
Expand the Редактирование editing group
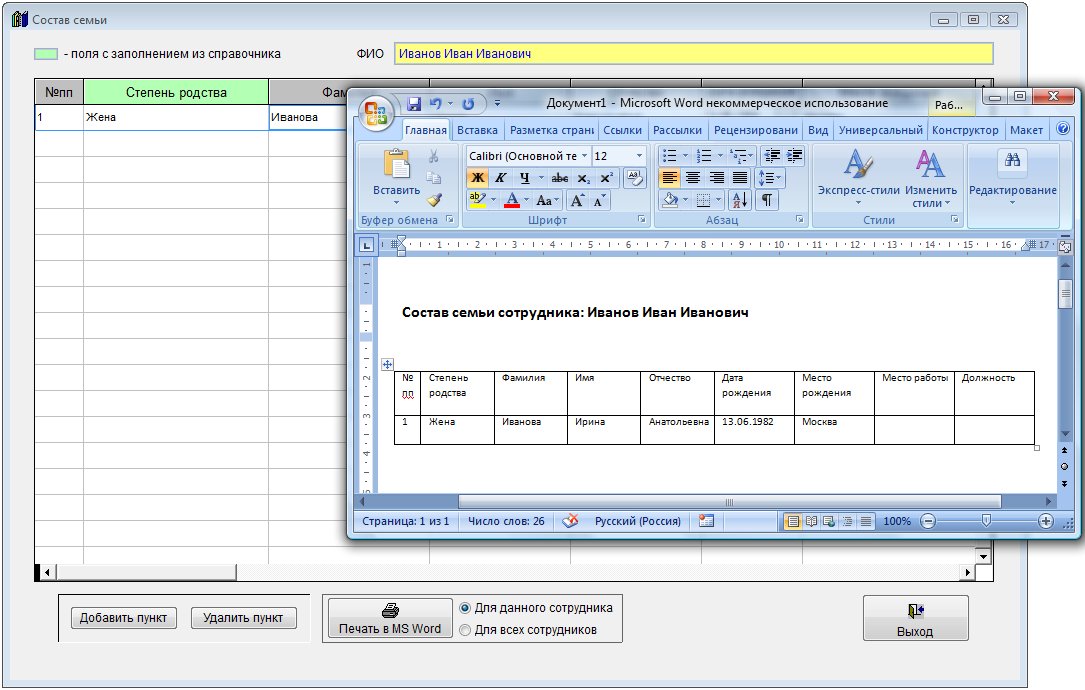(x=1012, y=175)
